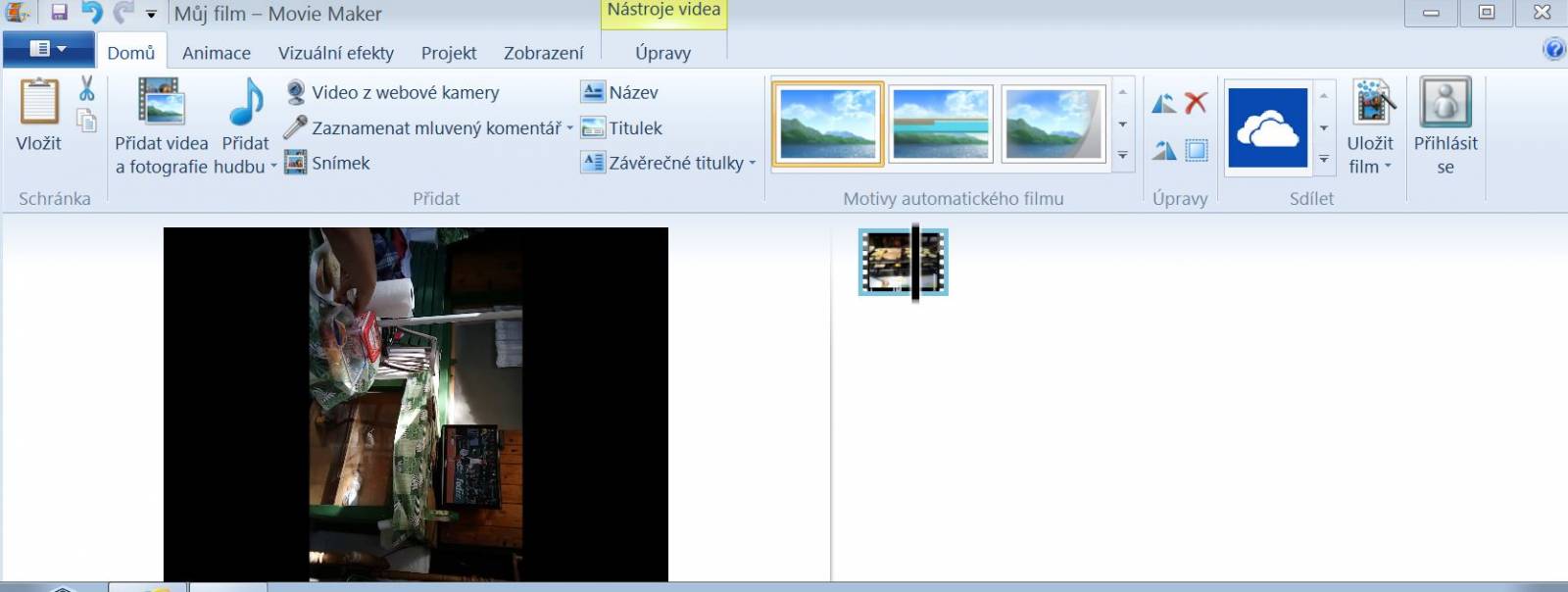Image resolution: width=1568 pixels, height=592 pixels.
Task: Rotate the clip right
Action: pos(1164,150)
